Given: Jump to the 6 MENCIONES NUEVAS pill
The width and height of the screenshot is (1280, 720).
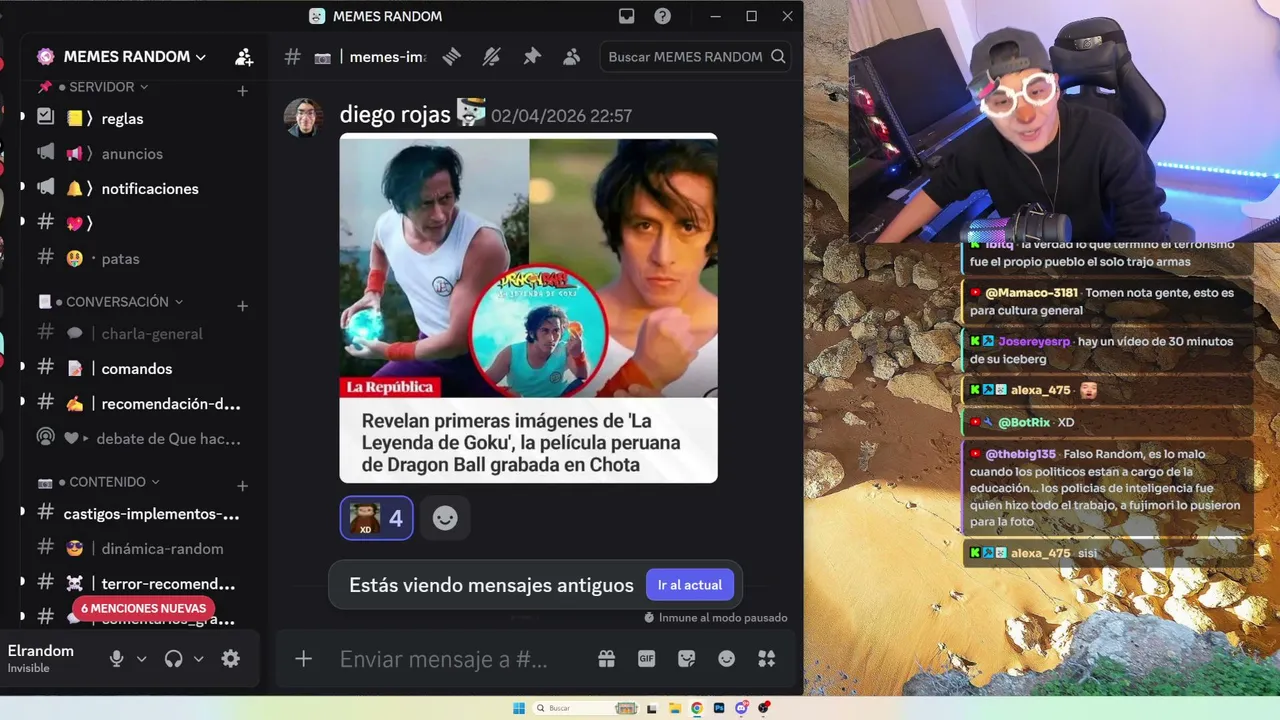Looking at the screenshot, I should click(143, 608).
